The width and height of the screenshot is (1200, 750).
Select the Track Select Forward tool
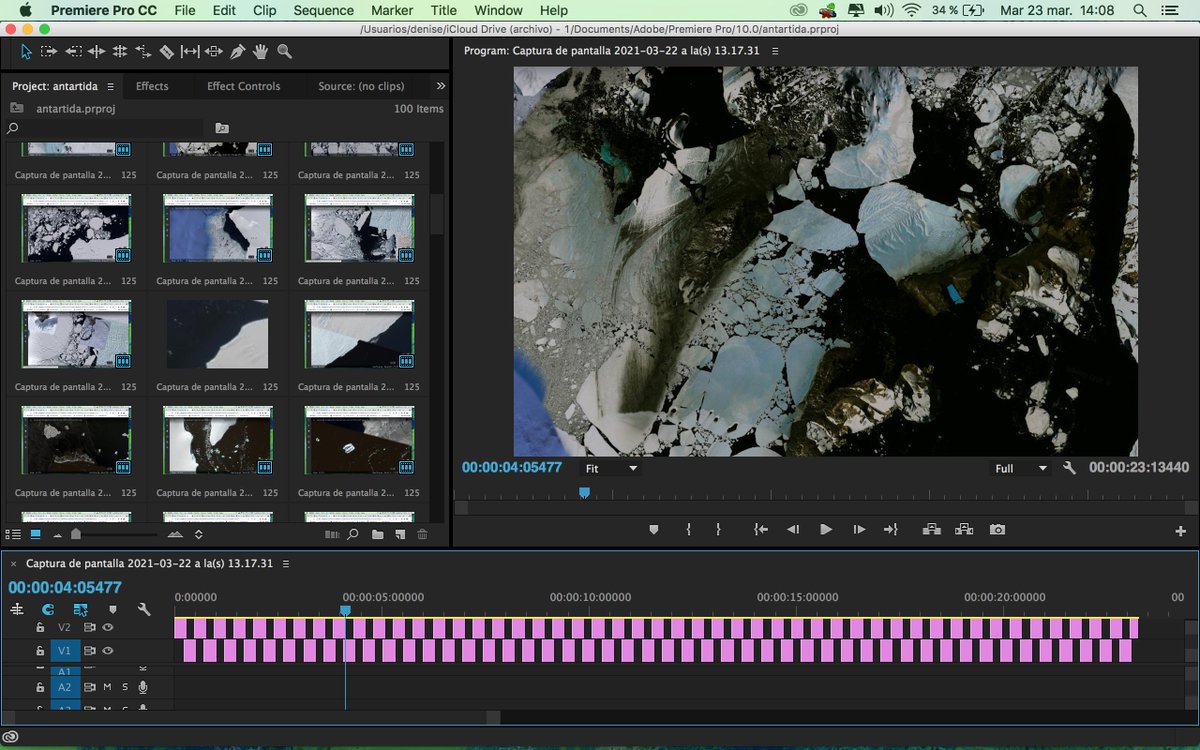point(49,51)
